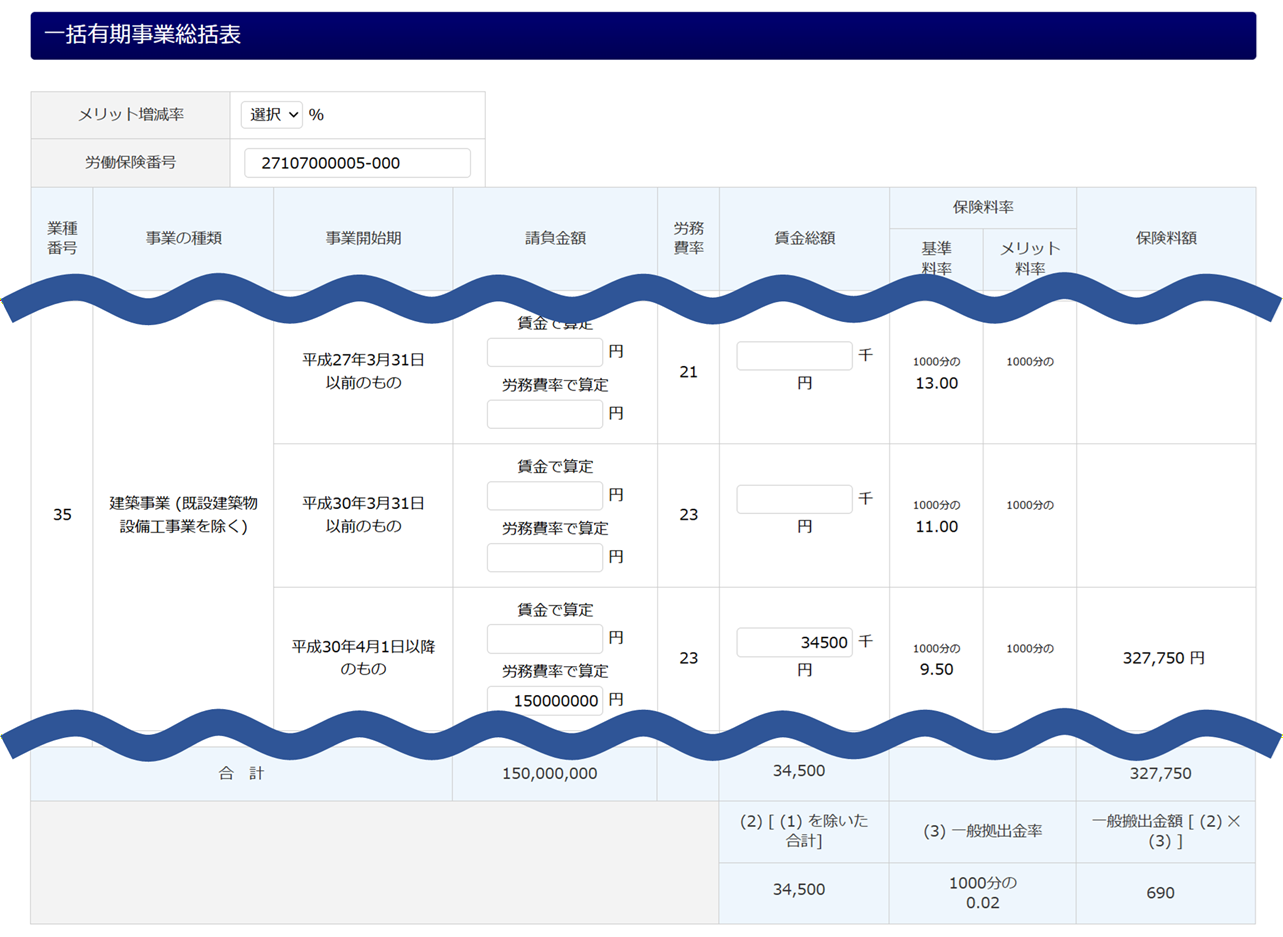Image resolution: width=1283 pixels, height=937 pixels.
Task: Click the 賃金総額 field containing 34500
Action: pyautogui.click(x=794, y=642)
